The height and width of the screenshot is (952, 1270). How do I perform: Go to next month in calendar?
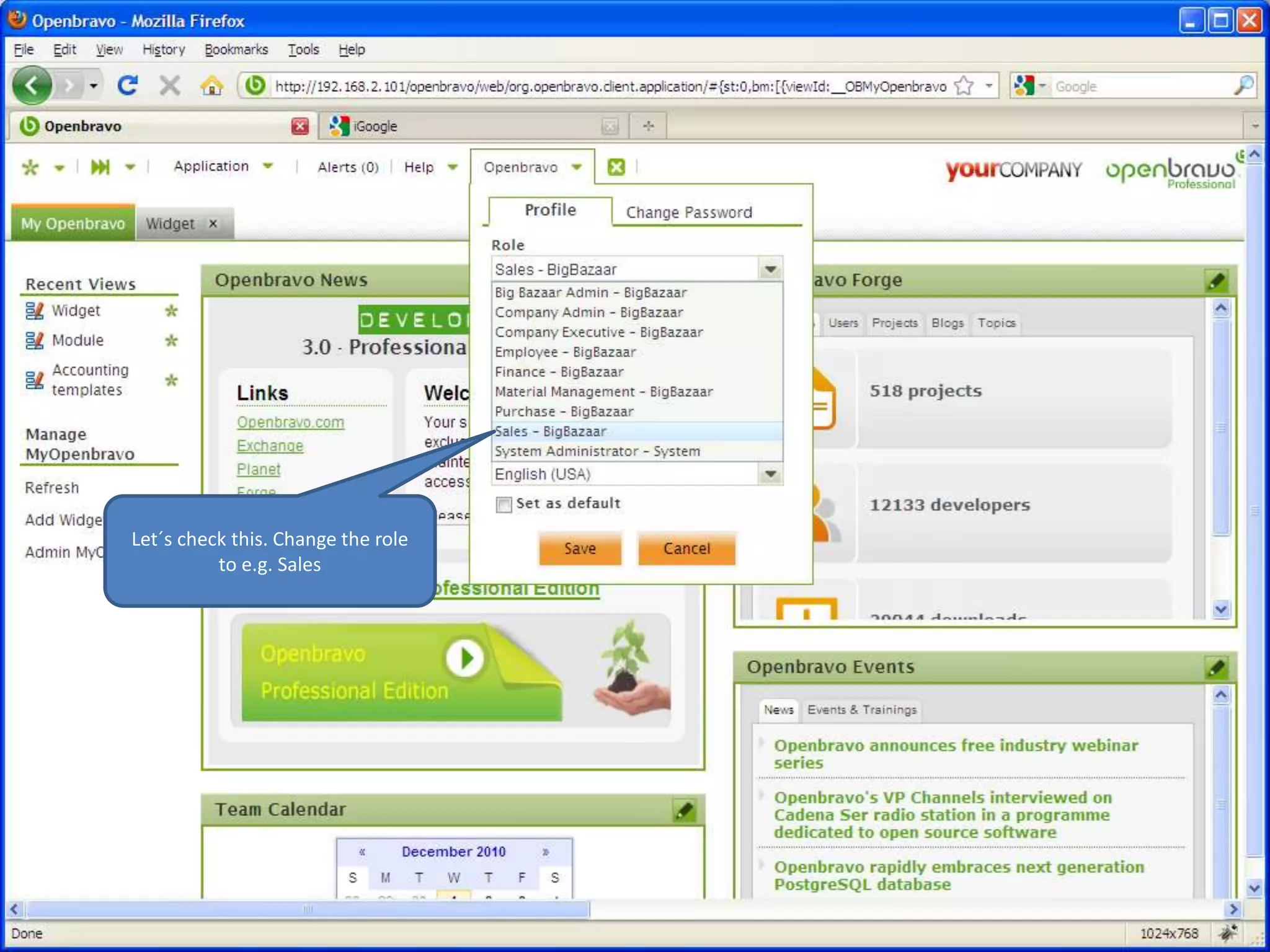(546, 852)
